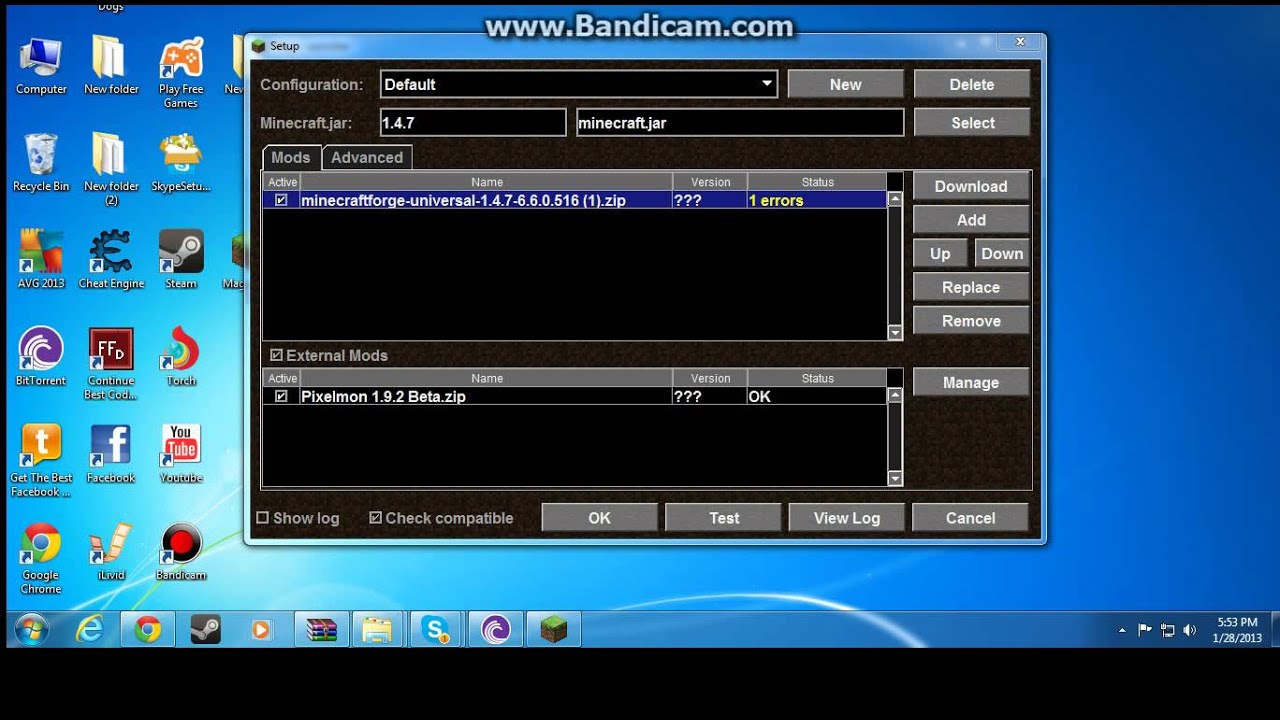The image size is (1280, 720).
Task: Open SkypeSetup desktop icon
Action: coord(181,163)
